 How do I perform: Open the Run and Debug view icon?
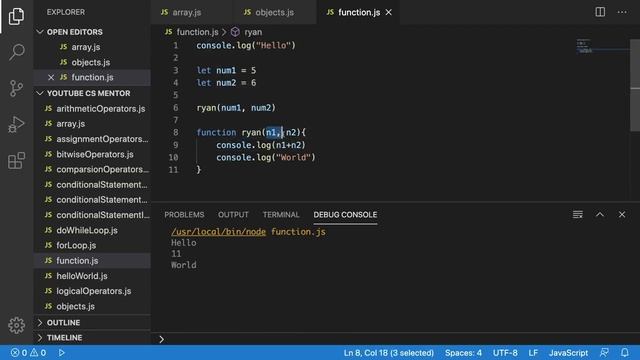coord(16,124)
